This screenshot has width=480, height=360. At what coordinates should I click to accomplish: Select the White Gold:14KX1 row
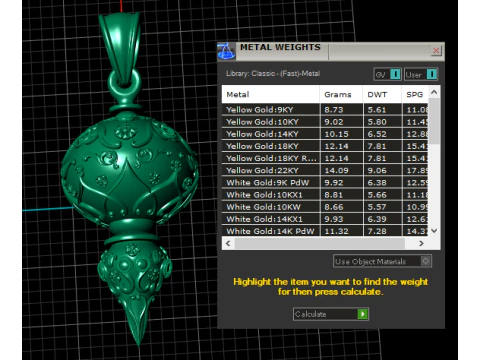pos(325,219)
